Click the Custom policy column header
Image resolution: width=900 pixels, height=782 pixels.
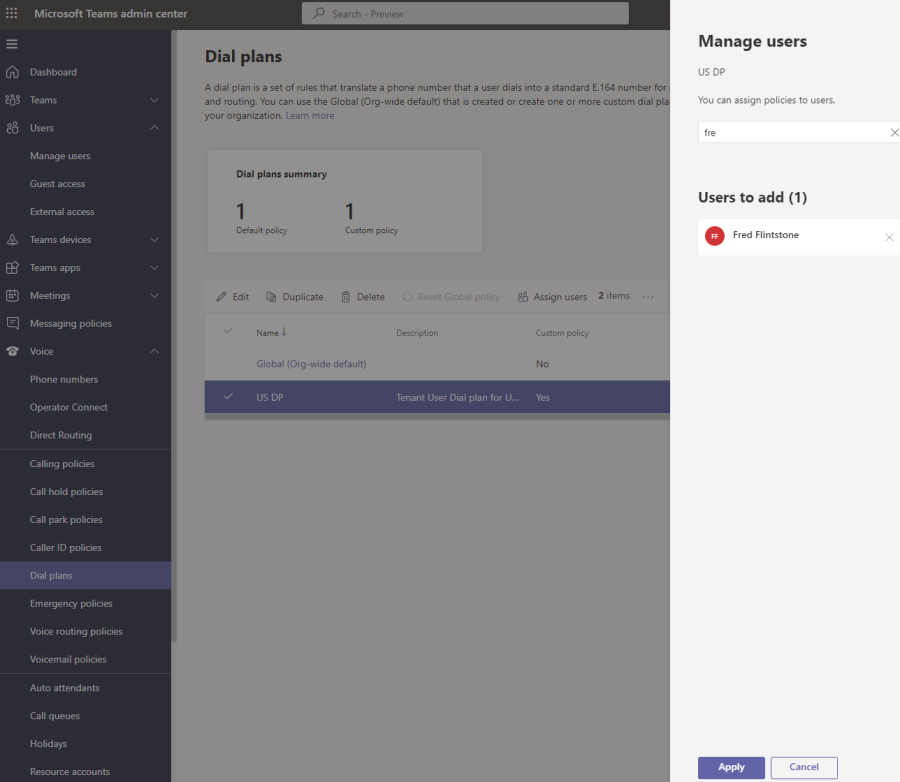pos(562,333)
